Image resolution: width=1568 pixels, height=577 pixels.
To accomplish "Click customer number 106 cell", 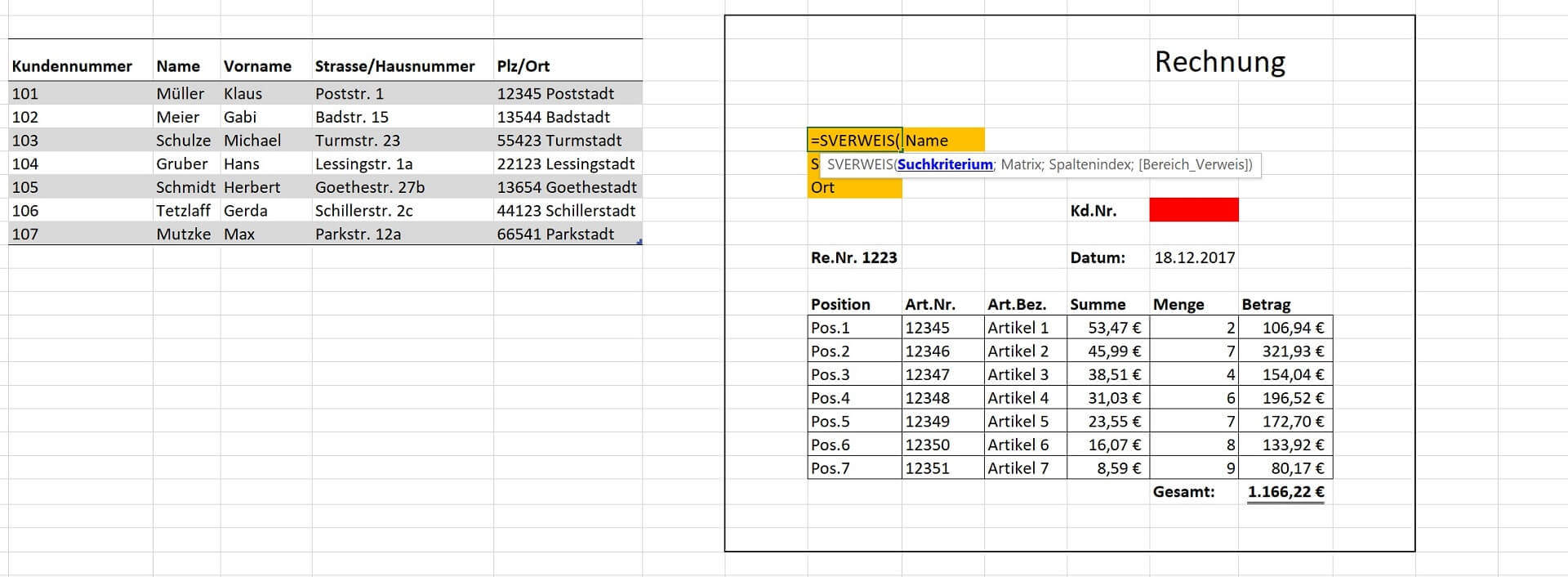I will 80,211.
